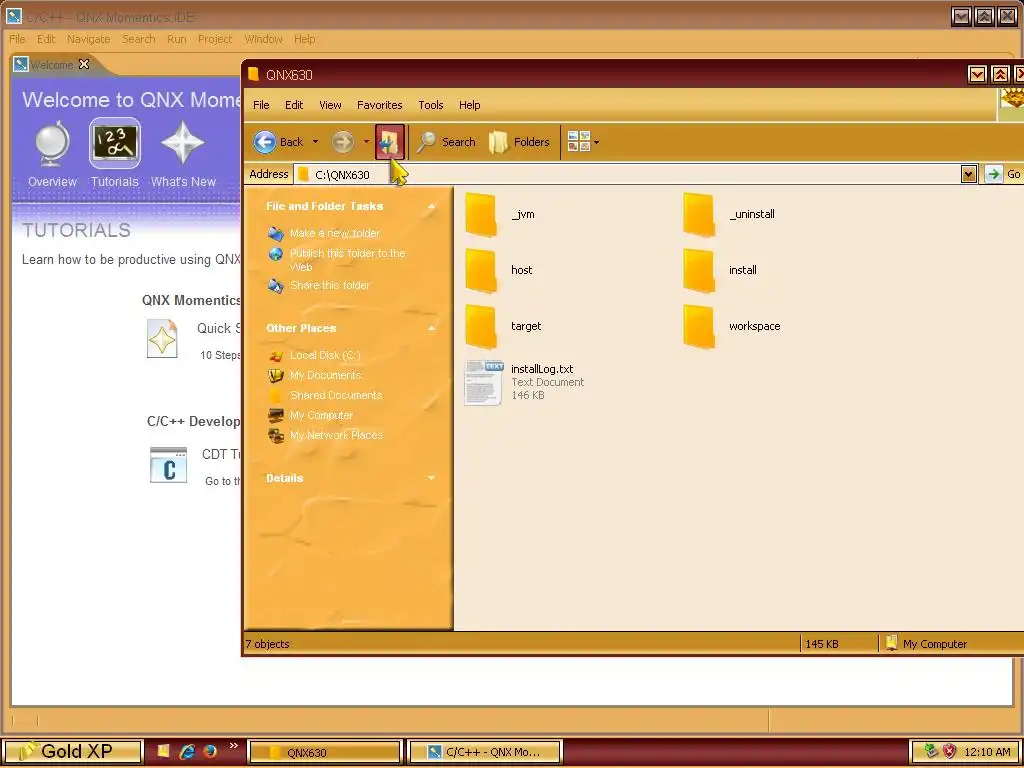Click Make a new folder link
This screenshot has height=768, width=1024.
click(x=334, y=233)
